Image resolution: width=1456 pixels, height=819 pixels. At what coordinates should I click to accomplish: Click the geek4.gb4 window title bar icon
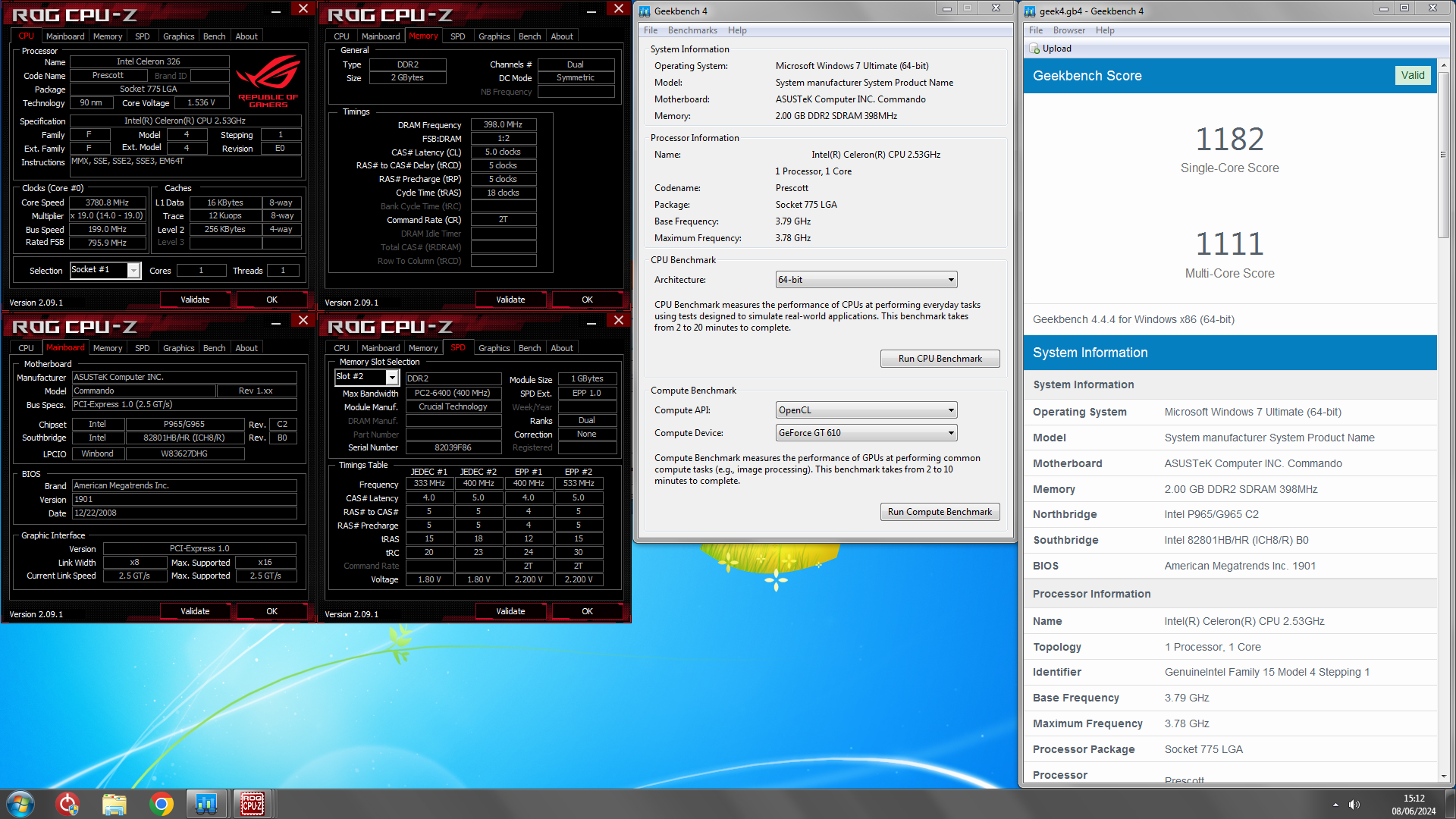(x=1030, y=11)
